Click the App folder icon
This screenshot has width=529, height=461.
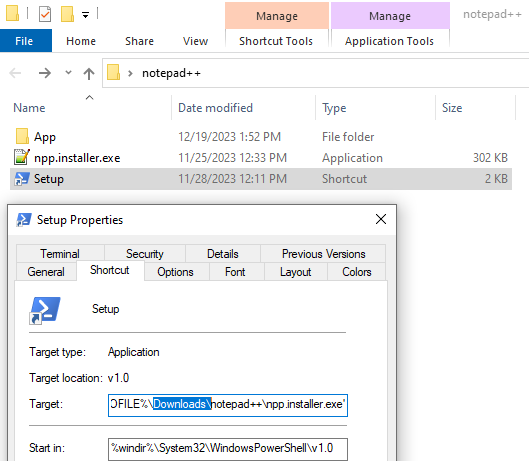click(x=22, y=136)
